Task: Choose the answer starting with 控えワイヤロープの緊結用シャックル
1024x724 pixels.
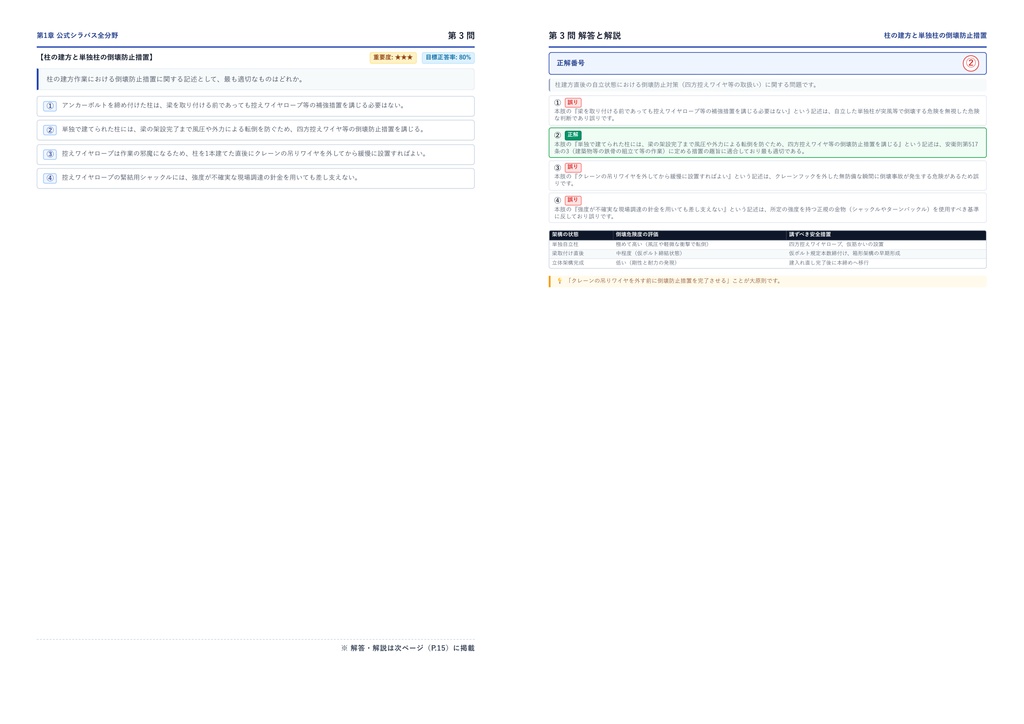Action: click(255, 178)
